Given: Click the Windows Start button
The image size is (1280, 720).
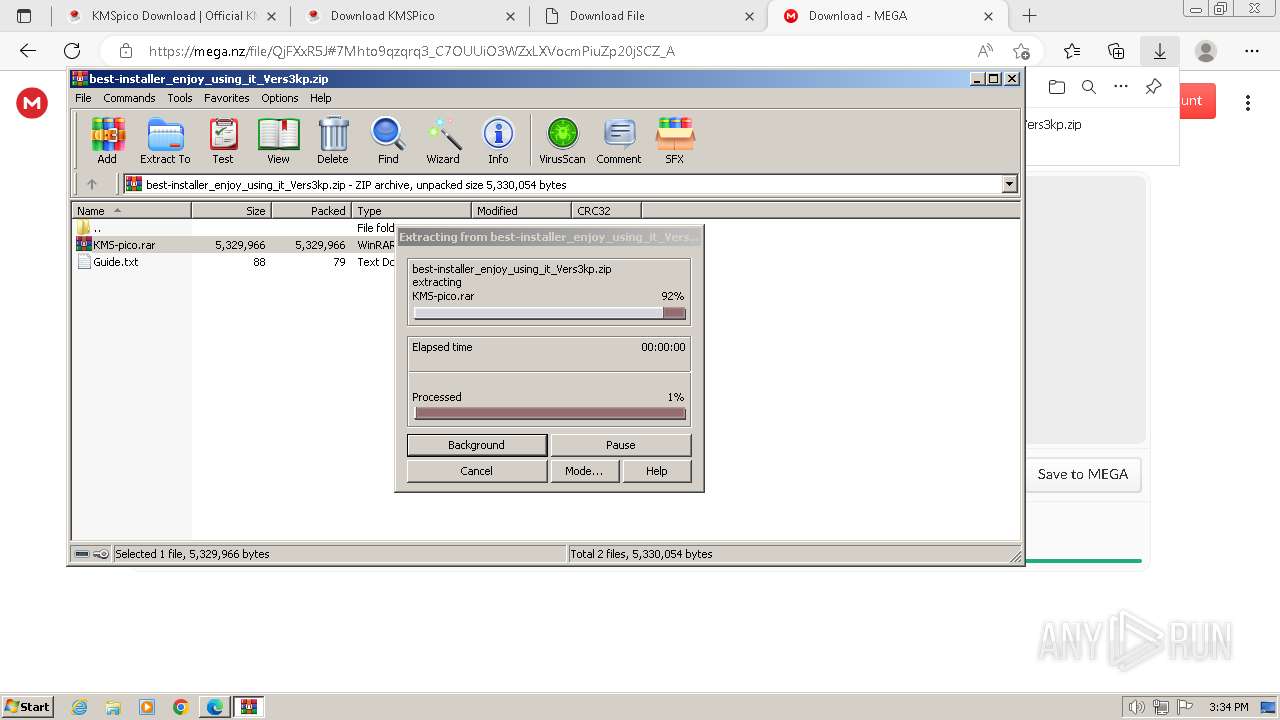Looking at the screenshot, I should pos(27,706).
